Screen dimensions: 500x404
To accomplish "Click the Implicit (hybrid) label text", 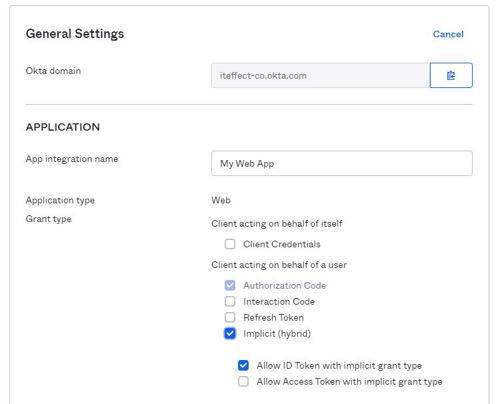I will coord(277,334).
